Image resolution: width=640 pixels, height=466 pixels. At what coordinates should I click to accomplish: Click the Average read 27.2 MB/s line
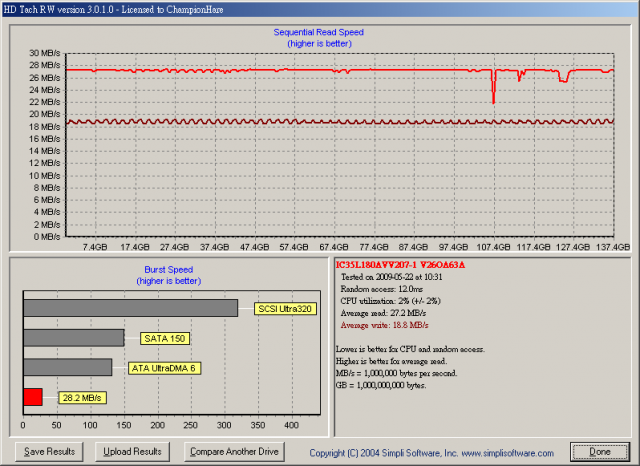pos(383,313)
